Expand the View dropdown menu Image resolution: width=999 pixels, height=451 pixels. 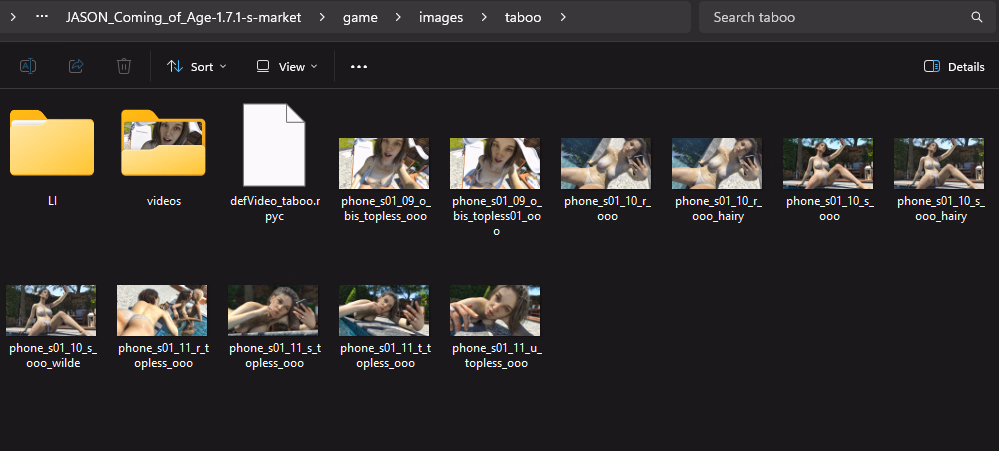(x=287, y=66)
